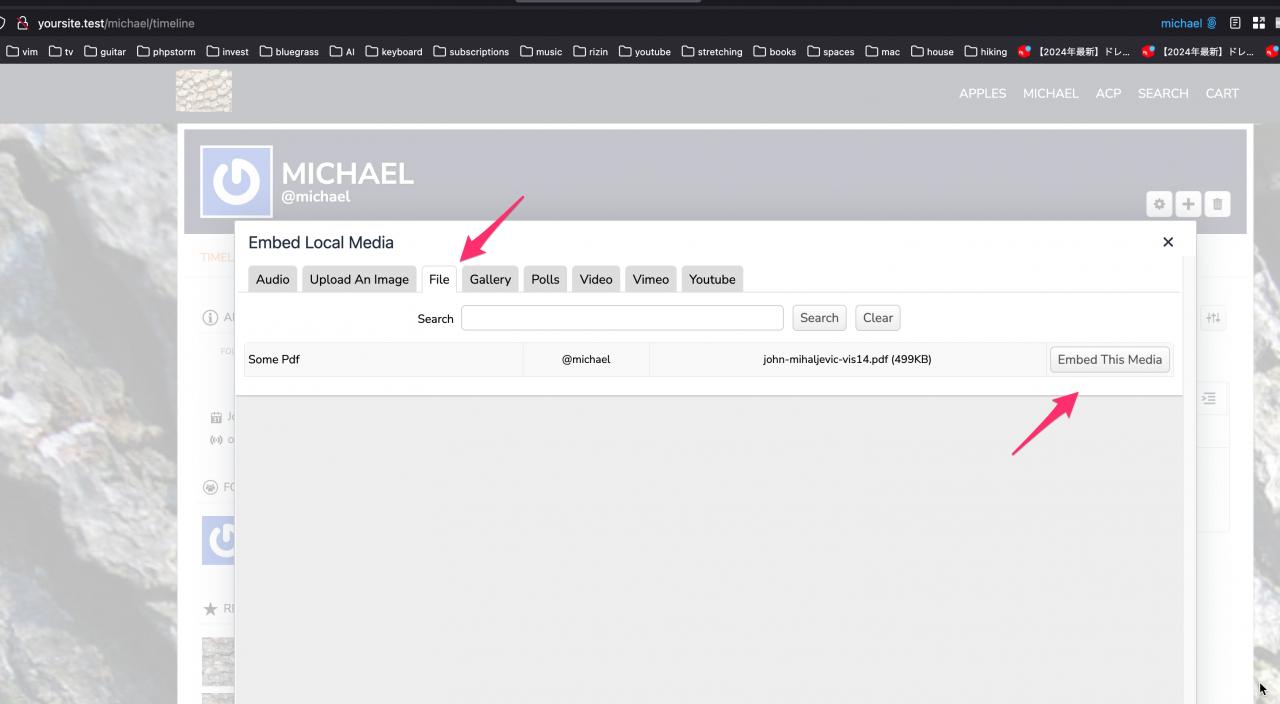Click the filter sliders icon
The width and height of the screenshot is (1280, 704).
tap(1213, 318)
